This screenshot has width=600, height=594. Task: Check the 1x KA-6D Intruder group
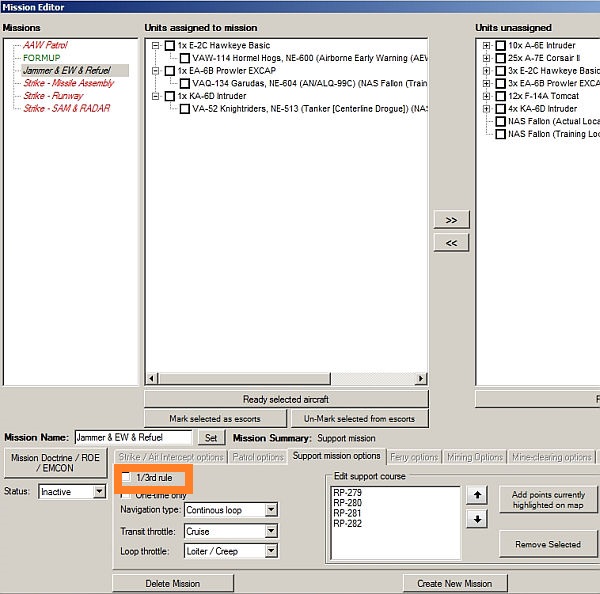[x=170, y=96]
